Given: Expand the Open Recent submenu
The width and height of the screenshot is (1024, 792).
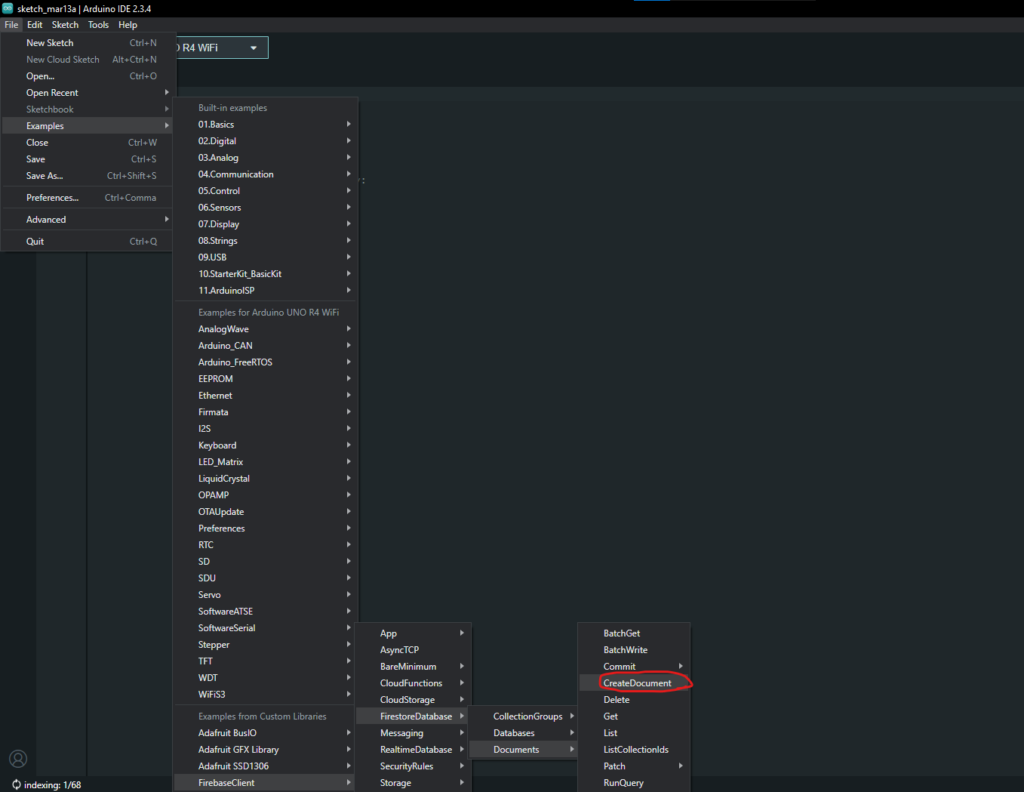Looking at the screenshot, I should 88,93.
